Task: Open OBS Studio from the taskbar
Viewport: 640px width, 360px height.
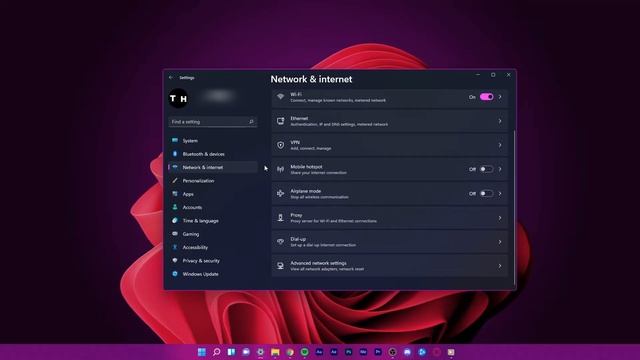Action: coord(393,352)
